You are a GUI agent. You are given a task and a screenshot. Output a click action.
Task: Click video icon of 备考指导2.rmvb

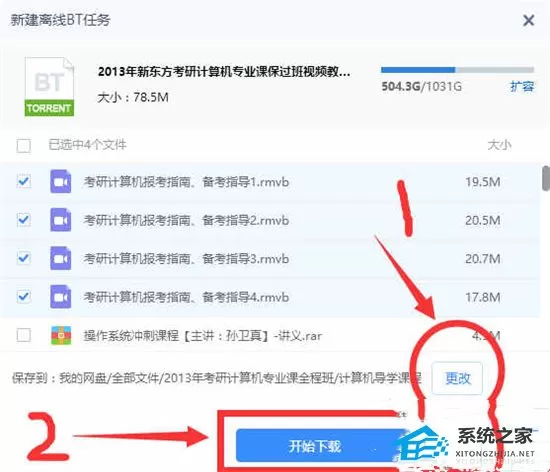point(61,220)
